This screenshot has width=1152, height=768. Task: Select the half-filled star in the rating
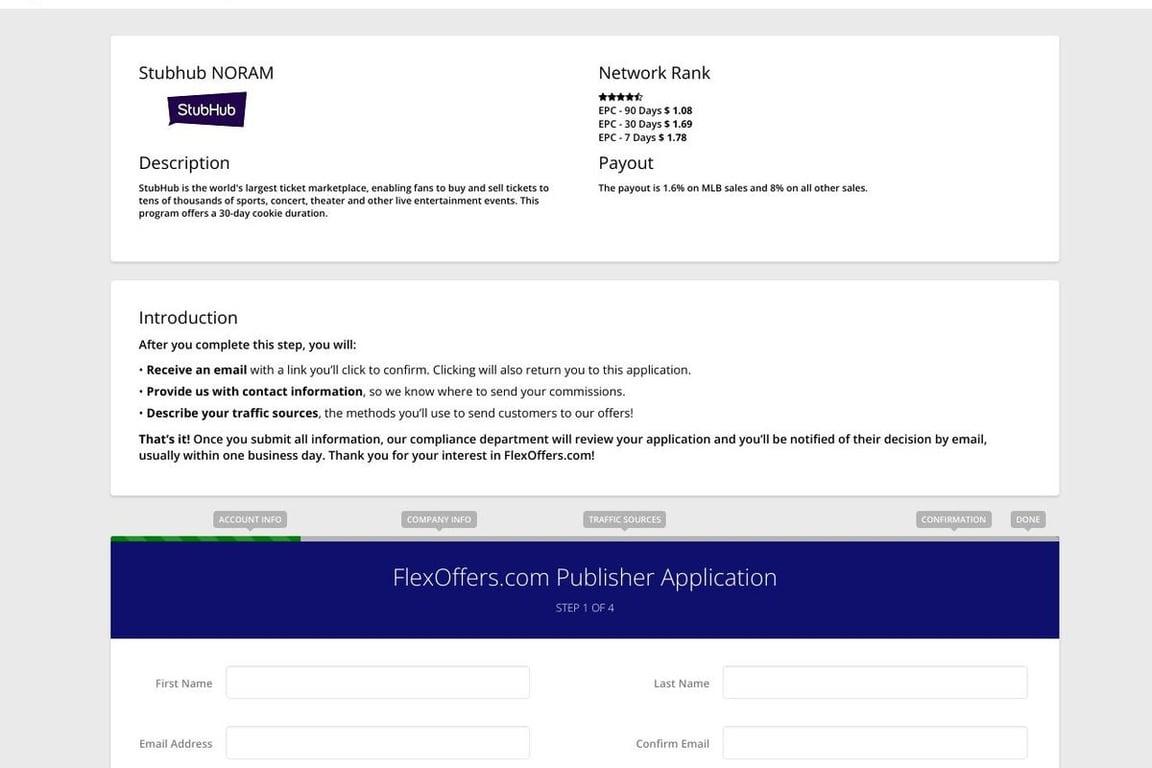coord(640,95)
